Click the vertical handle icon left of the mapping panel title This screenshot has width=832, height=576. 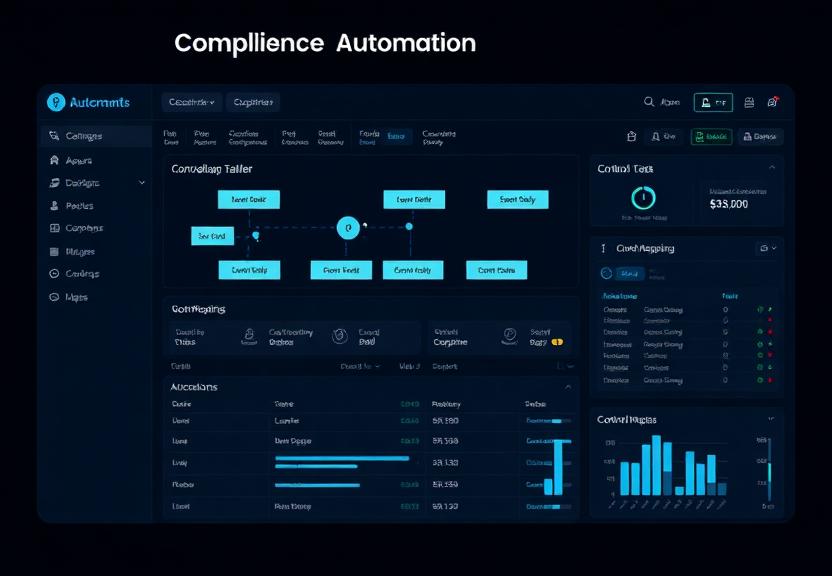(603, 248)
